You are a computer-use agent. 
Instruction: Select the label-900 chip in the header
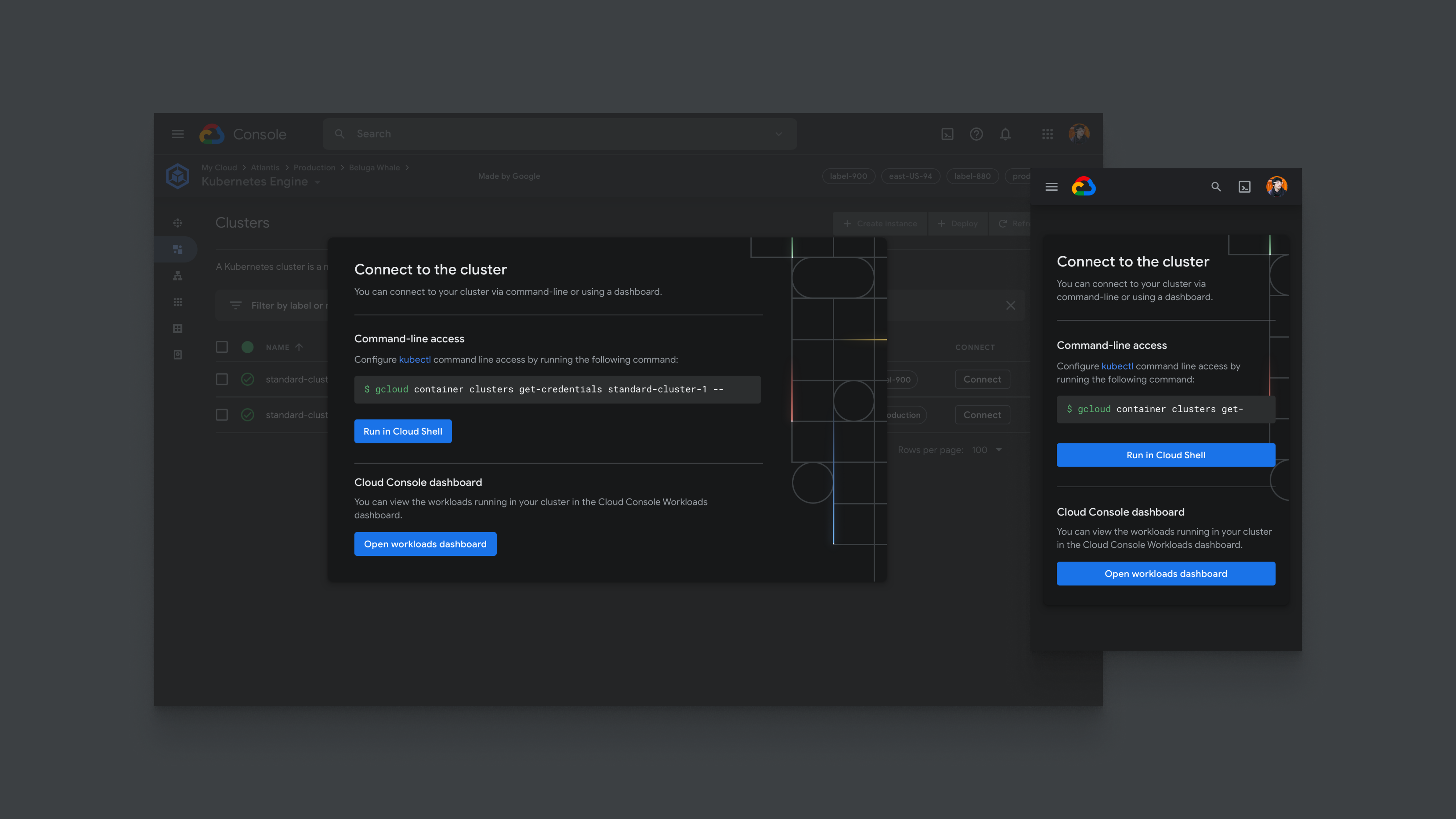[x=848, y=176]
